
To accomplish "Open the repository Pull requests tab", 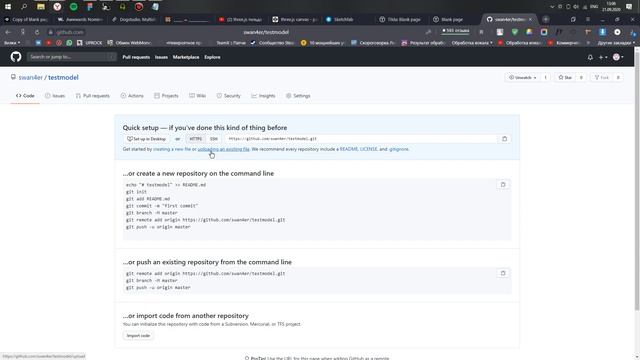I will click(x=93, y=96).
